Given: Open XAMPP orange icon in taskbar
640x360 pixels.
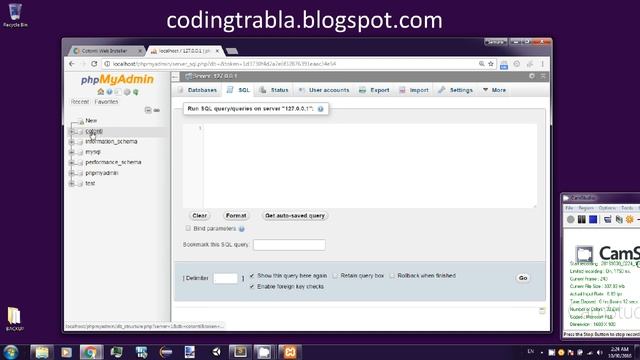Looking at the screenshot, I should tap(289, 352).
